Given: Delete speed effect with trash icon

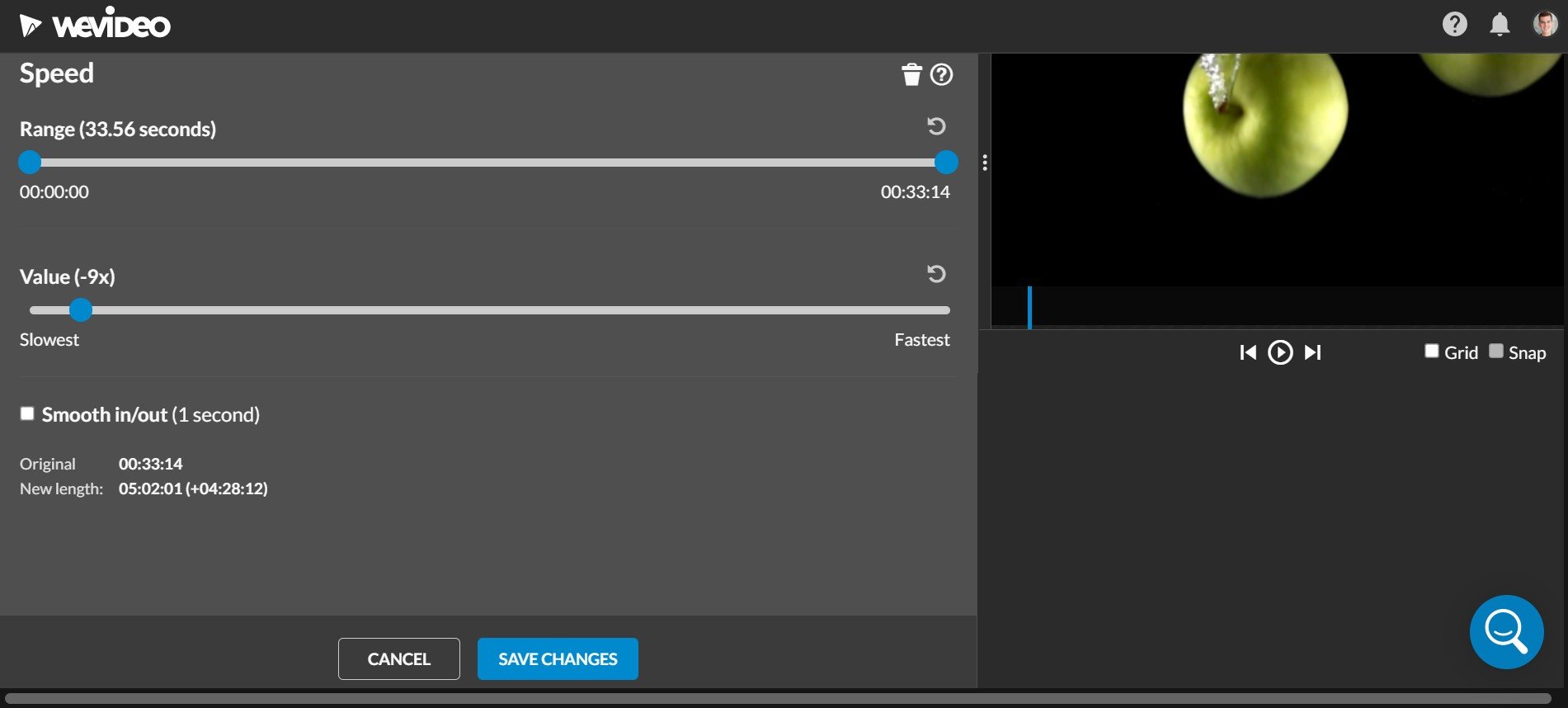Looking at the screenshot, I should (911, 75).
